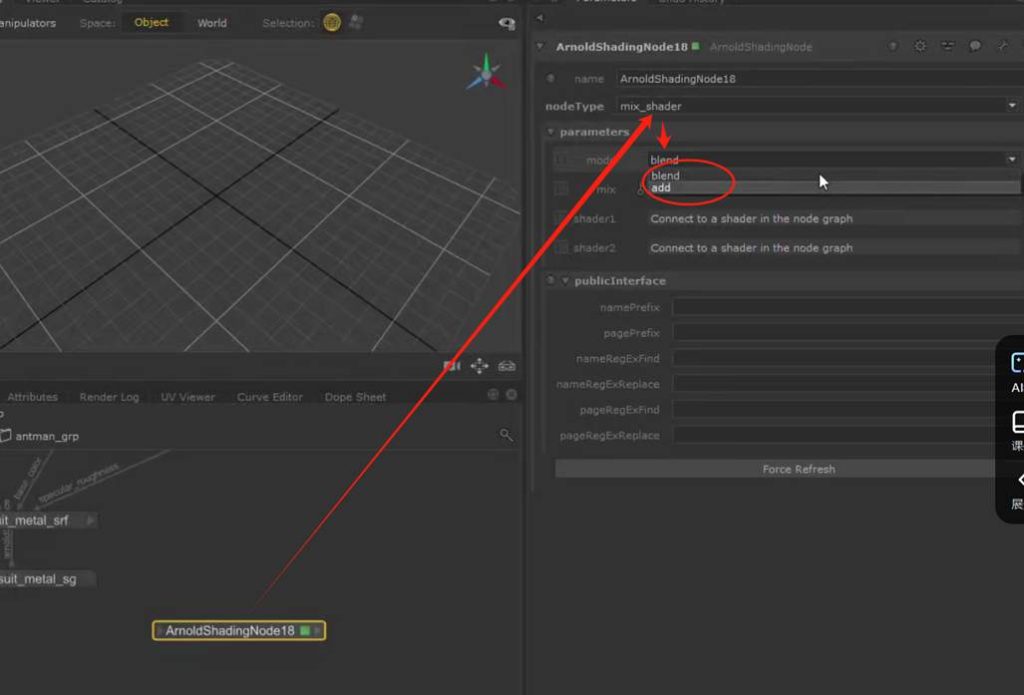Click the node comment bubble icon

click(975, 47)
